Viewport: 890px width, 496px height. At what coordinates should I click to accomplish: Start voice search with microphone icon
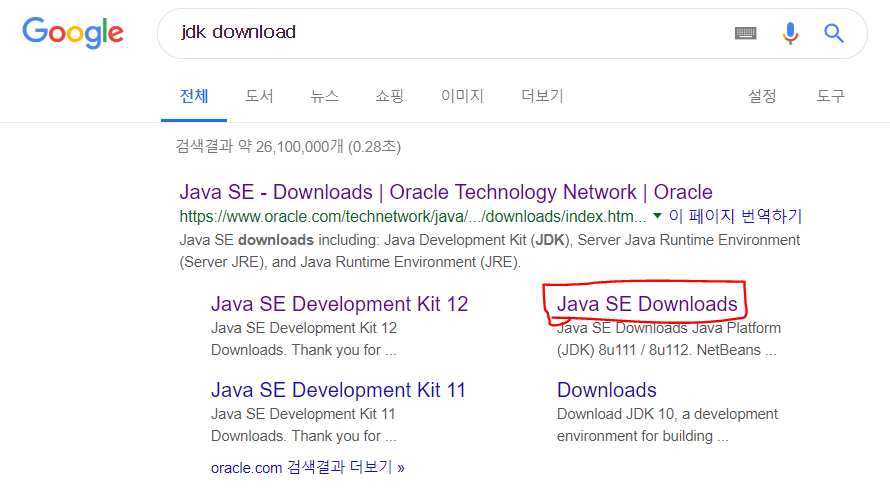coord(790,33)
